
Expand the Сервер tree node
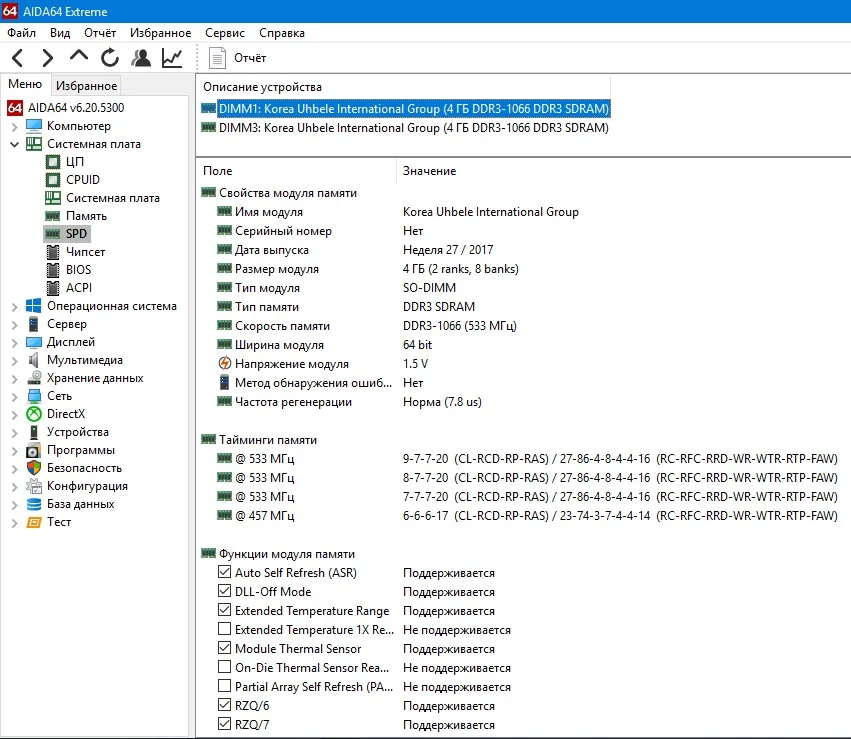(14, 324)
